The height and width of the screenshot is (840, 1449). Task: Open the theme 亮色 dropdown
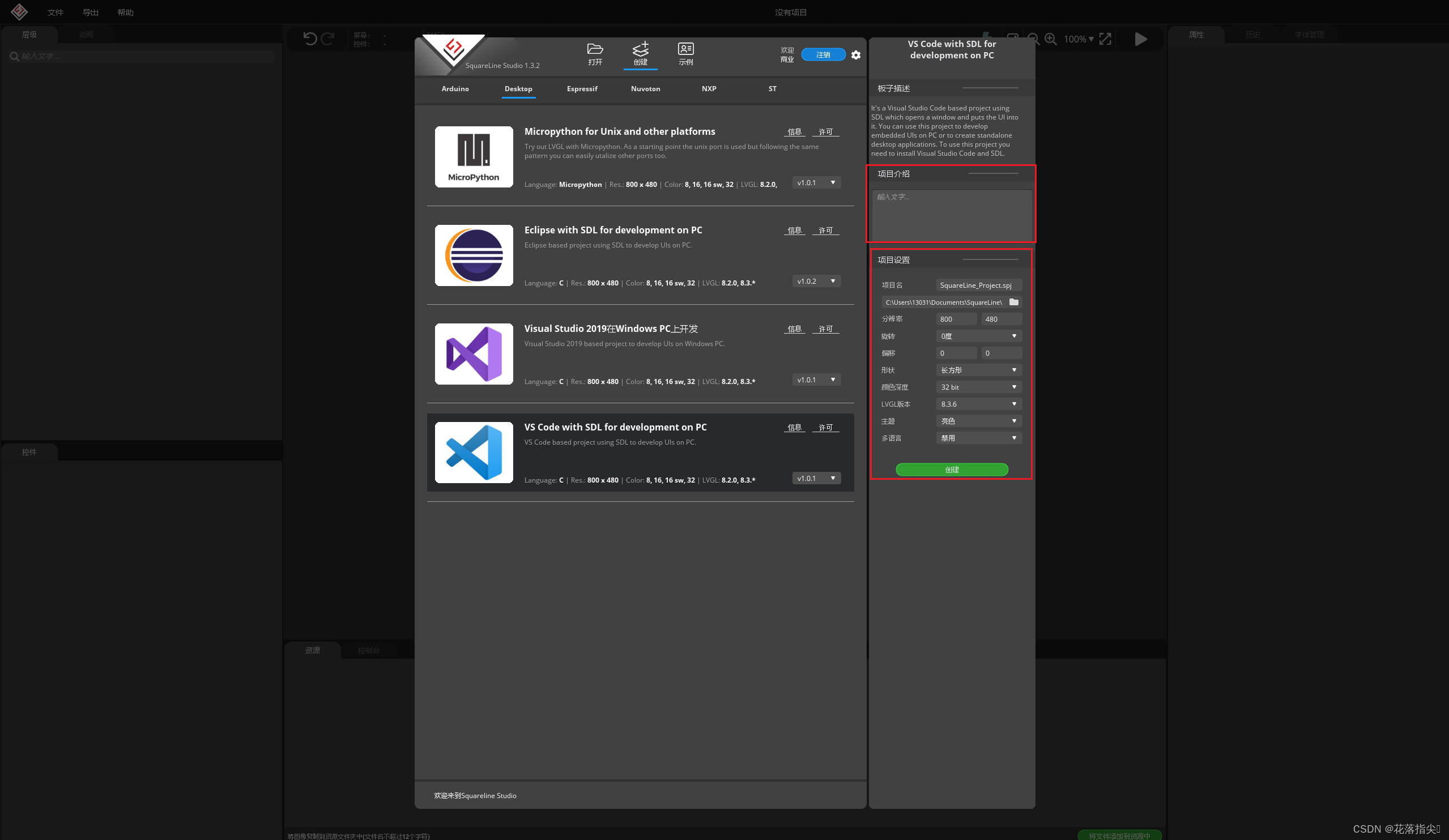click(x=978, y=421)
